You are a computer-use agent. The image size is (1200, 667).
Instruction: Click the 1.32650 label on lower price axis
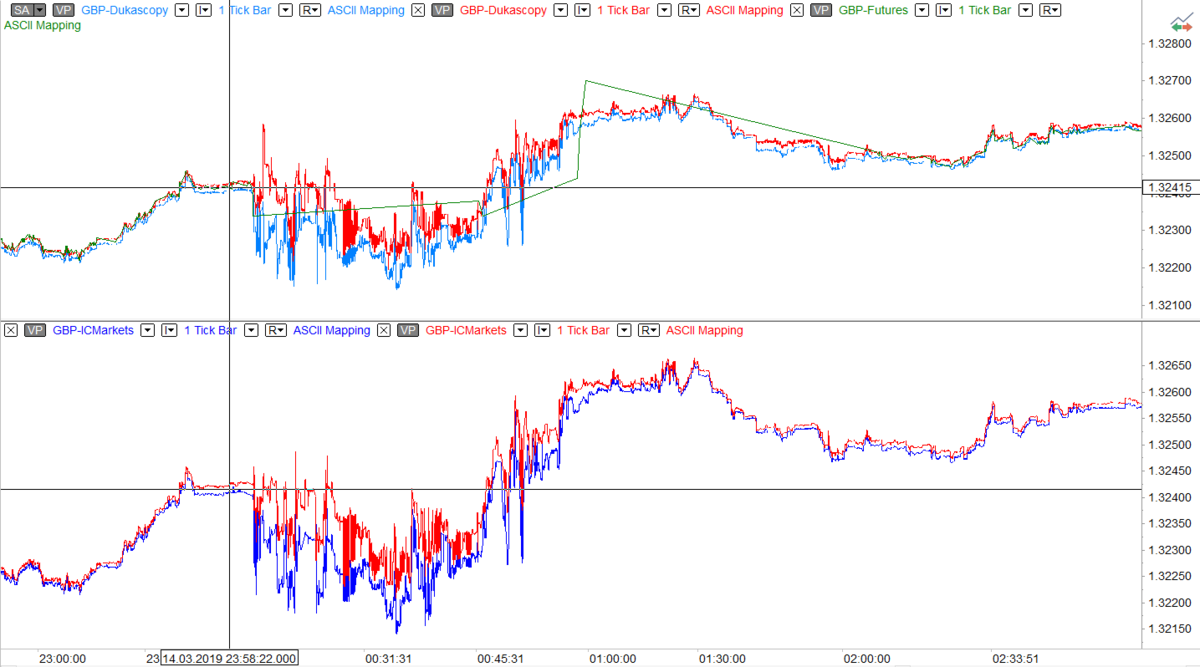(x=1170, y=366)
